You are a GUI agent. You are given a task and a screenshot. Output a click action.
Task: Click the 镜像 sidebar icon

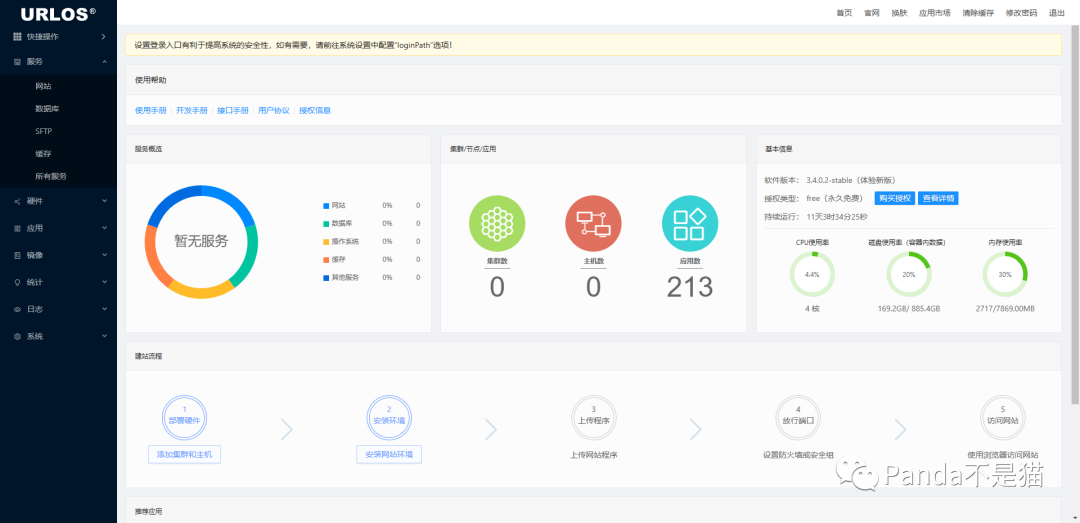[18, 255]
